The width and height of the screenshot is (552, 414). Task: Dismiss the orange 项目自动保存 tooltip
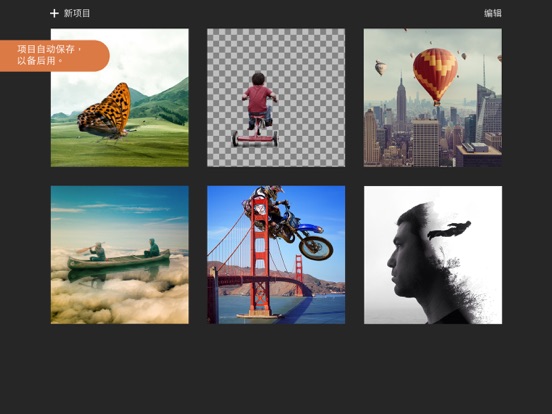pyautogui.click(x=55, y=56)
